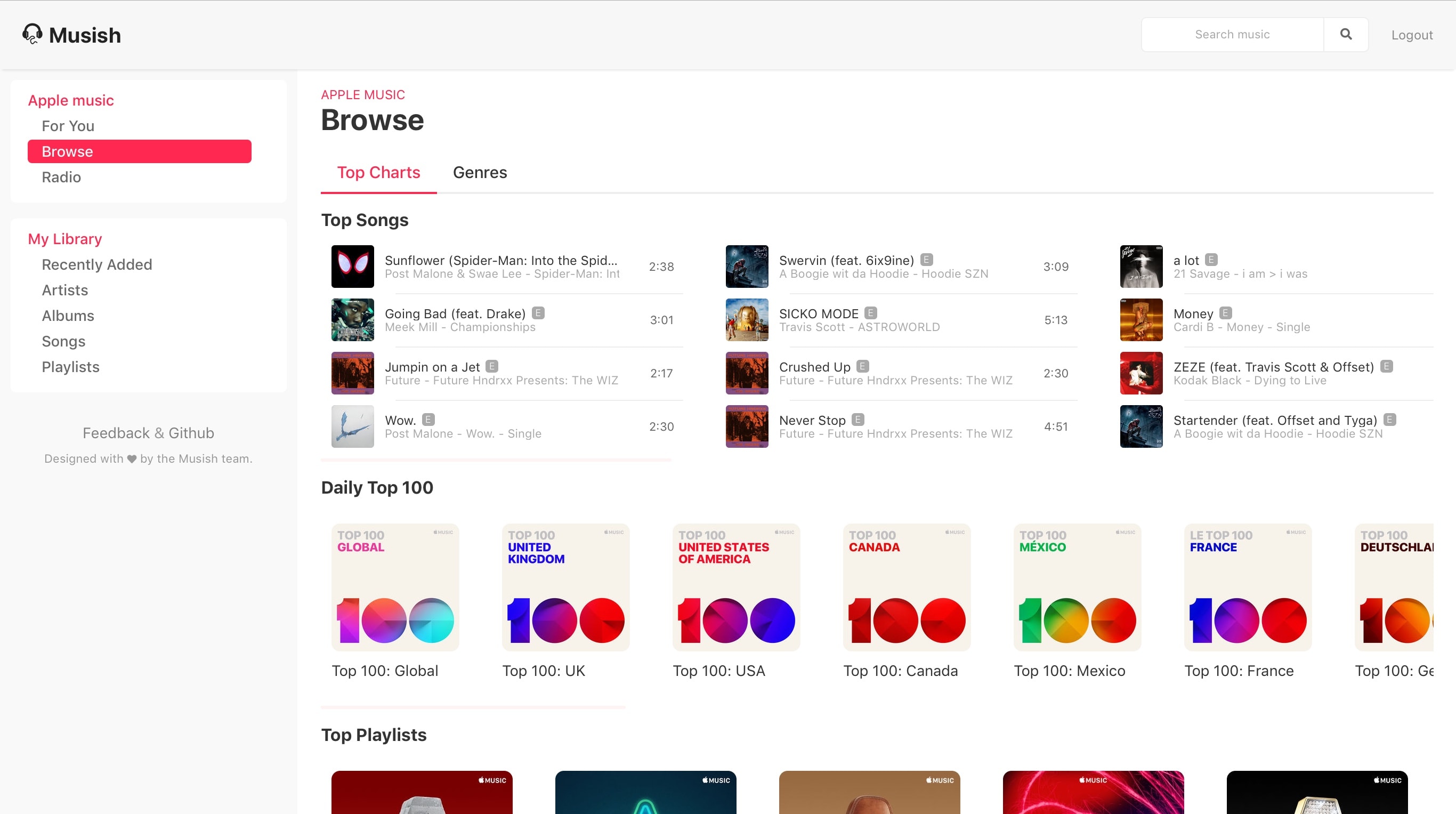Focus the Search music input field
1456x814 pixels.
[1232, 35]
